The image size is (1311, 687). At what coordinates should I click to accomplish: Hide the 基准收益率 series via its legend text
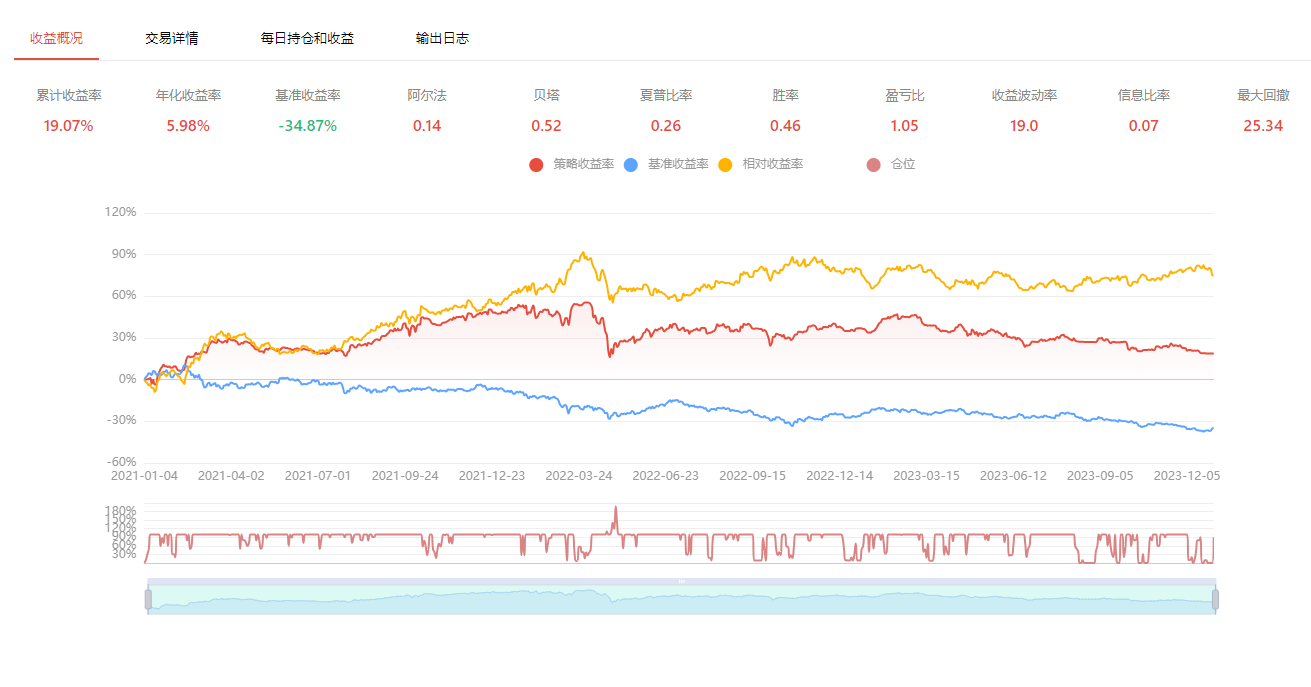[x=678, y=164]
